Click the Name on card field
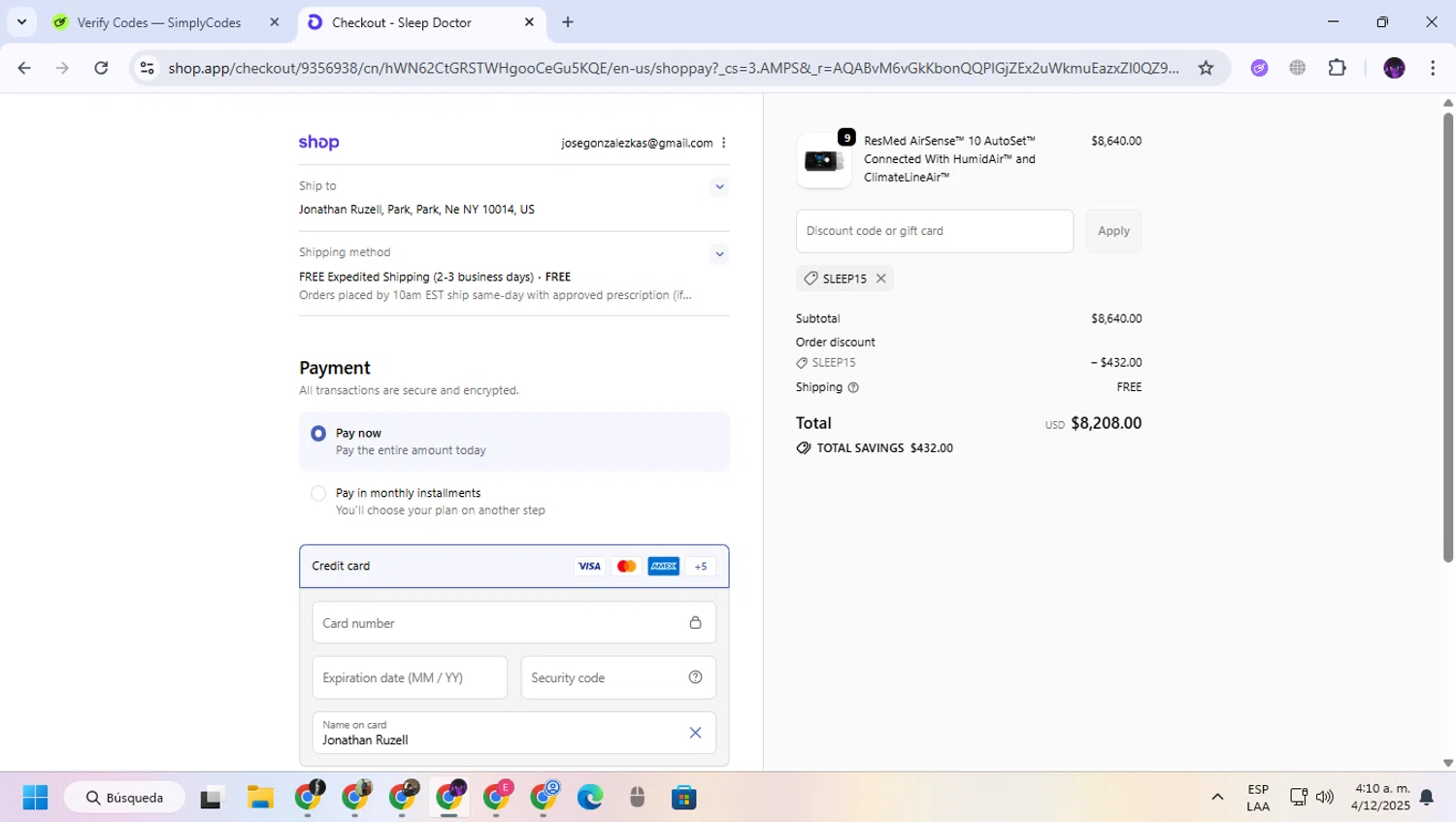Image resolution: width=1456 pixels, height=822 pixels. (x=514, y=733)
